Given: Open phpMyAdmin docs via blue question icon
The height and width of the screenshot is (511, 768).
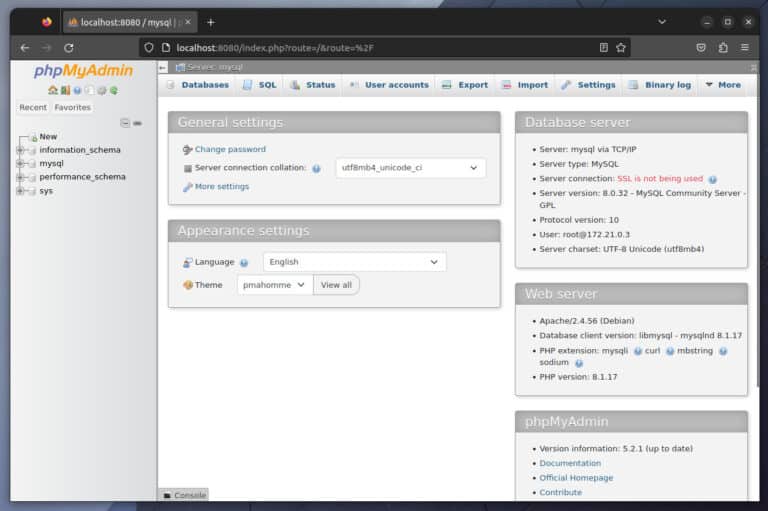Looking at the screenshot, I should (77, 90).
